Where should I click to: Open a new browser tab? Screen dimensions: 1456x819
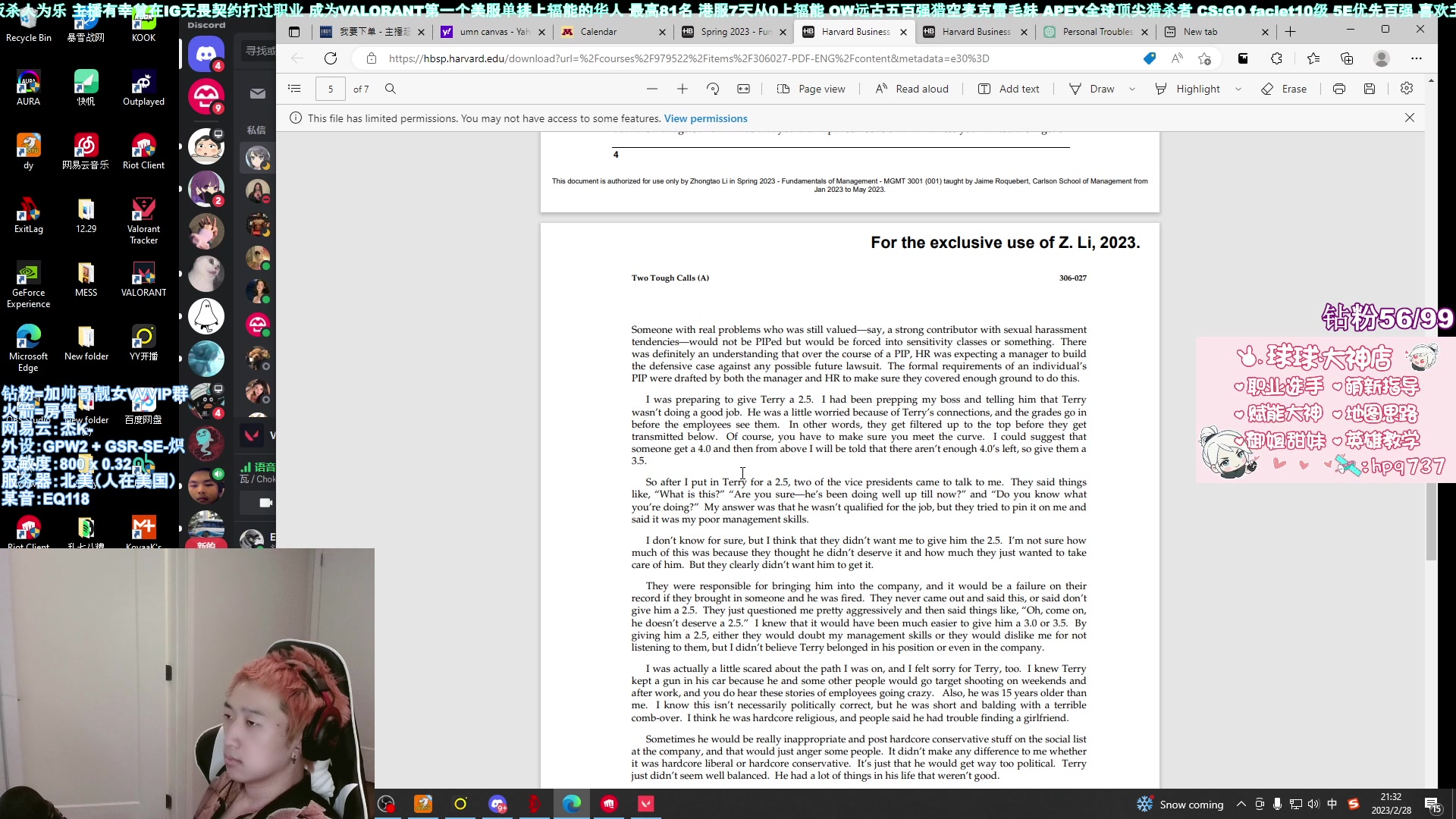point(1291,32)
